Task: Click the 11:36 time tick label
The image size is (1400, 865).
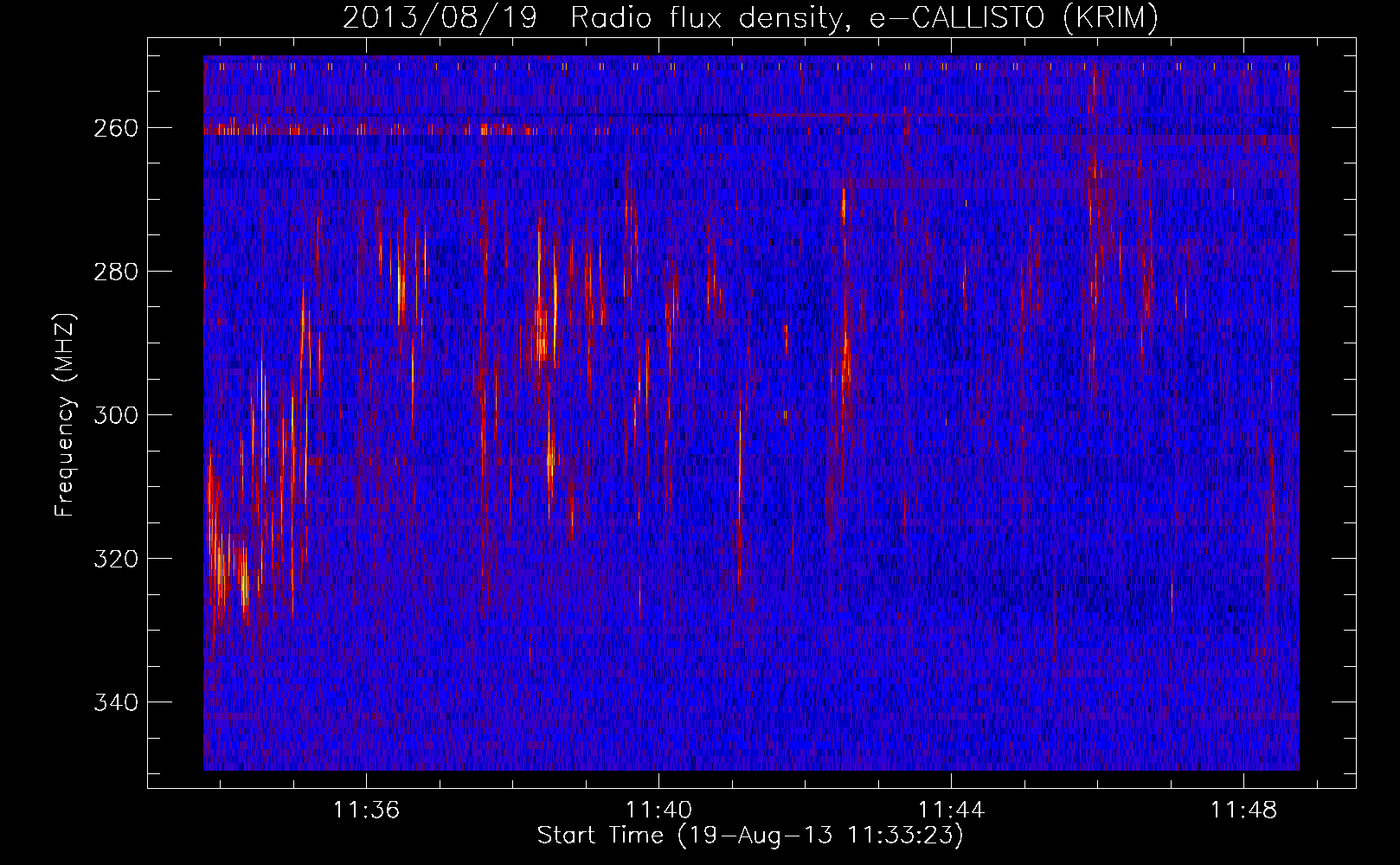Action: (x=366, y=811)
